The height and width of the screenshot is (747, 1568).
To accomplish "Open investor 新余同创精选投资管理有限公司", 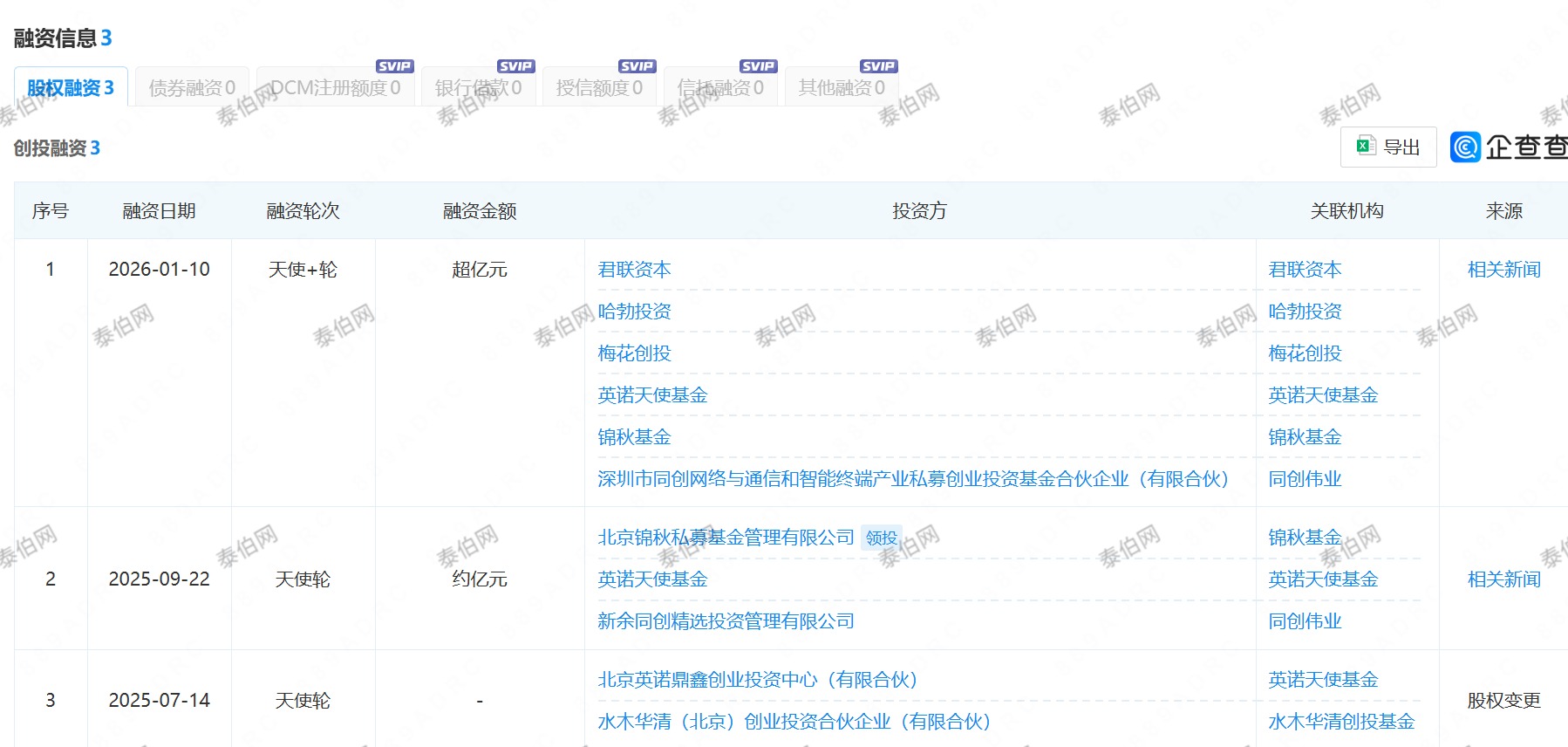I will 726,621.
